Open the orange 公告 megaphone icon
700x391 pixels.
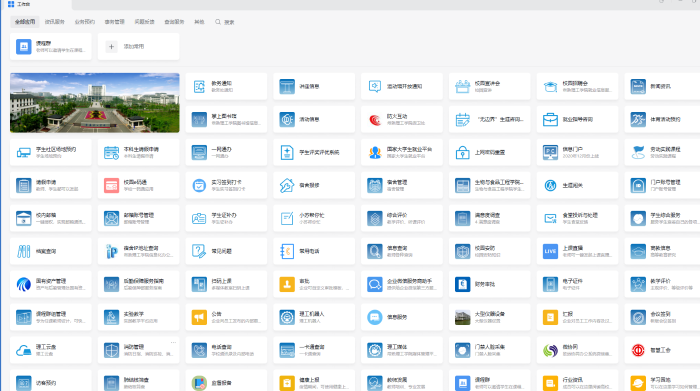[x=199, y=317]
